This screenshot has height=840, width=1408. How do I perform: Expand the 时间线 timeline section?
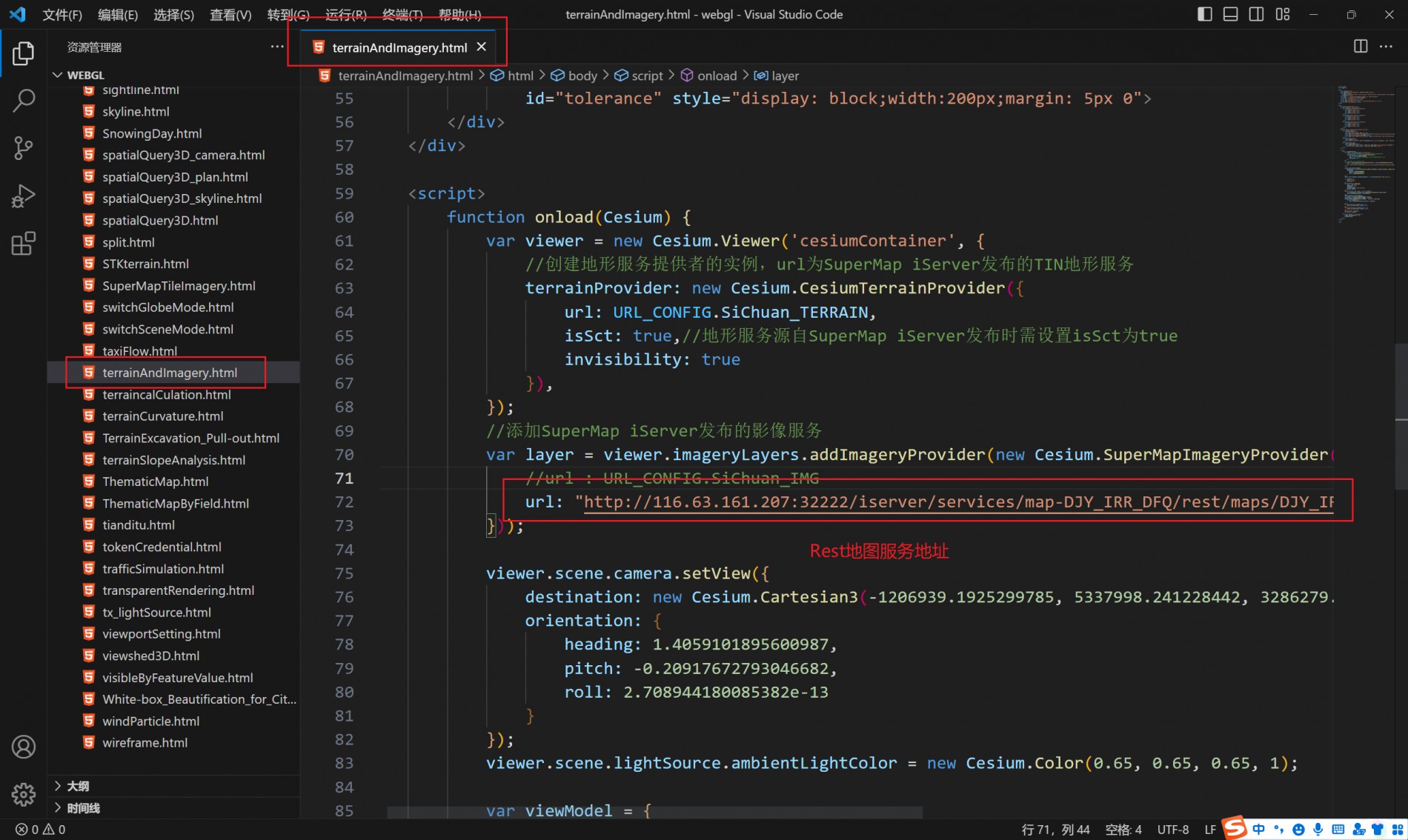[173, 808]
